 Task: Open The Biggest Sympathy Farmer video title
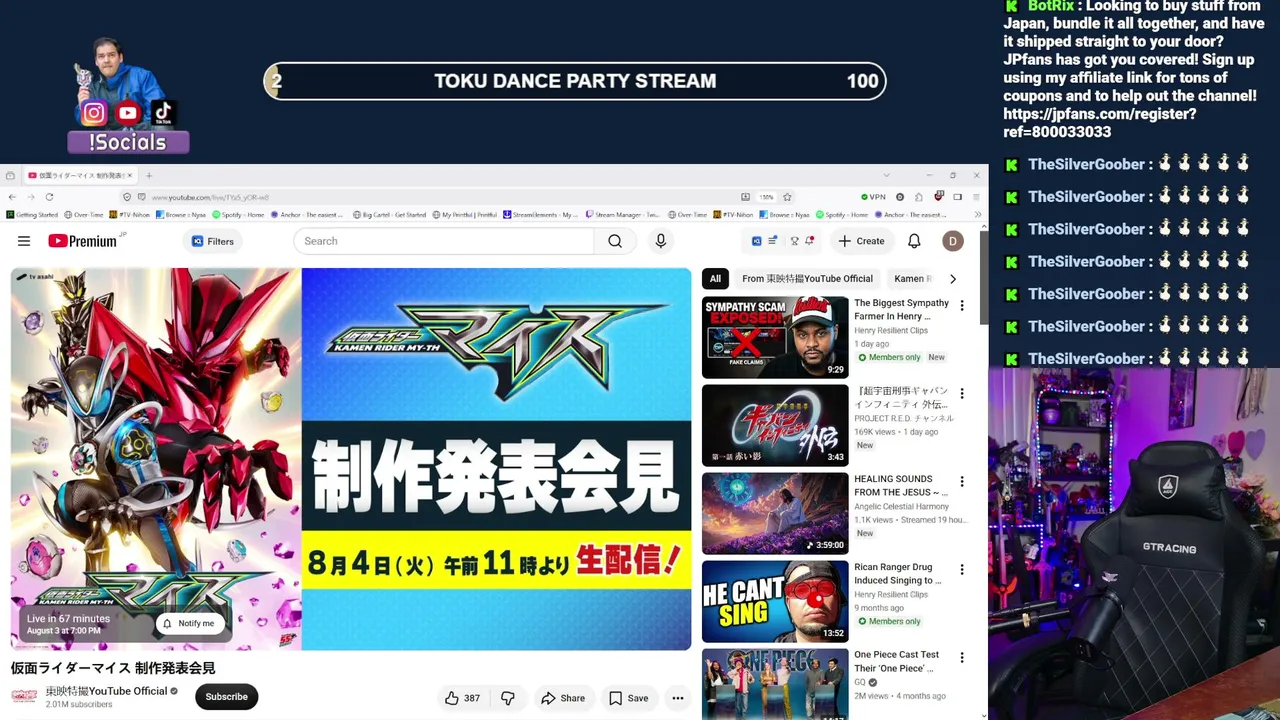tap(901, 310)
